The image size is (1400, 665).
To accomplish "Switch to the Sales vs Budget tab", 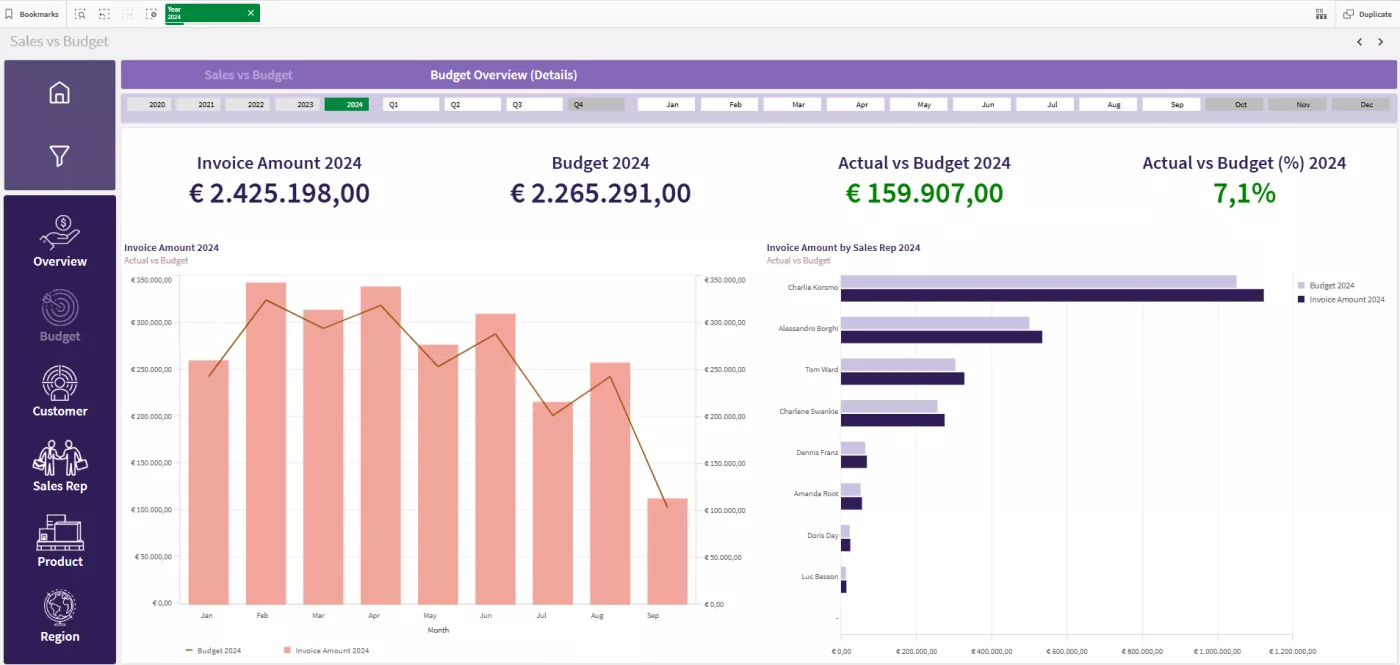I will [x=249, y=74].
